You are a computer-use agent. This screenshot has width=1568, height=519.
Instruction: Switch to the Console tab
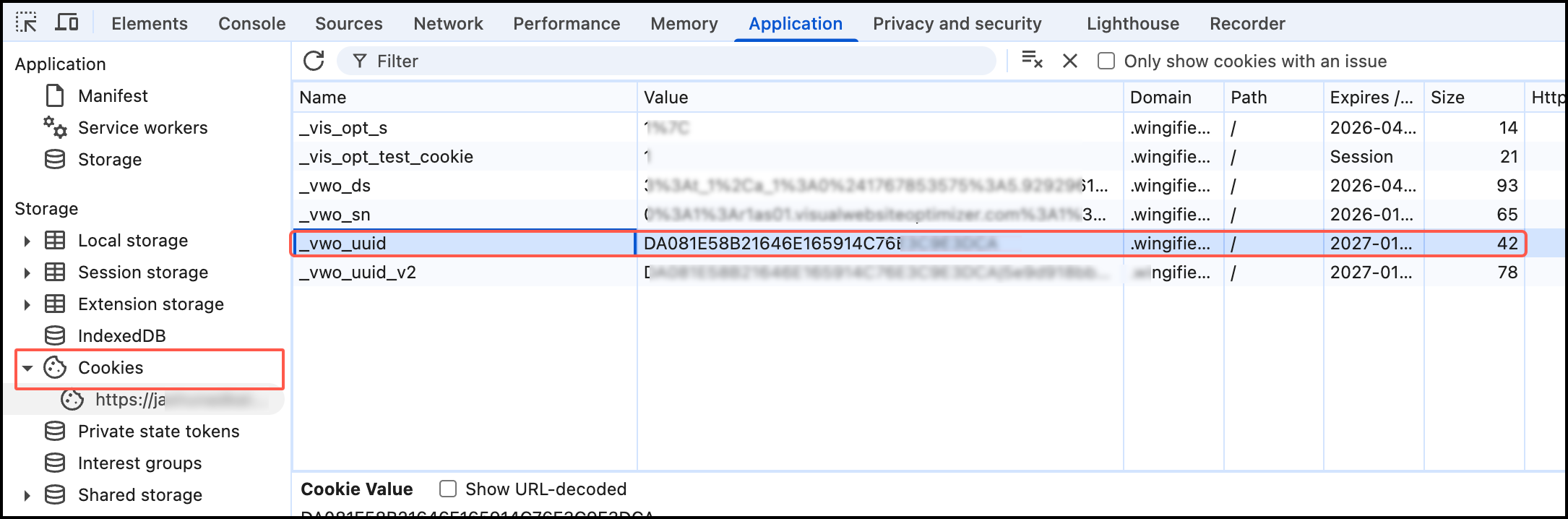(x=251, y=24)
